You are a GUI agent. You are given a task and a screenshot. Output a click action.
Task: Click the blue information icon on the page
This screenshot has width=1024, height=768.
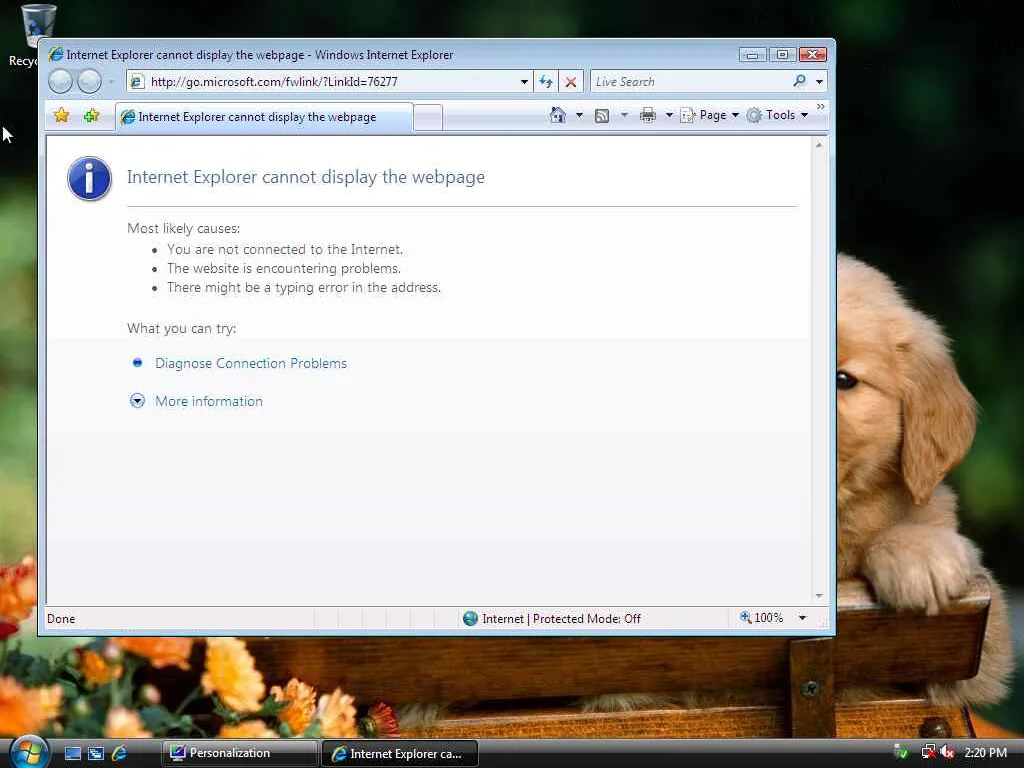pos(89,178)
